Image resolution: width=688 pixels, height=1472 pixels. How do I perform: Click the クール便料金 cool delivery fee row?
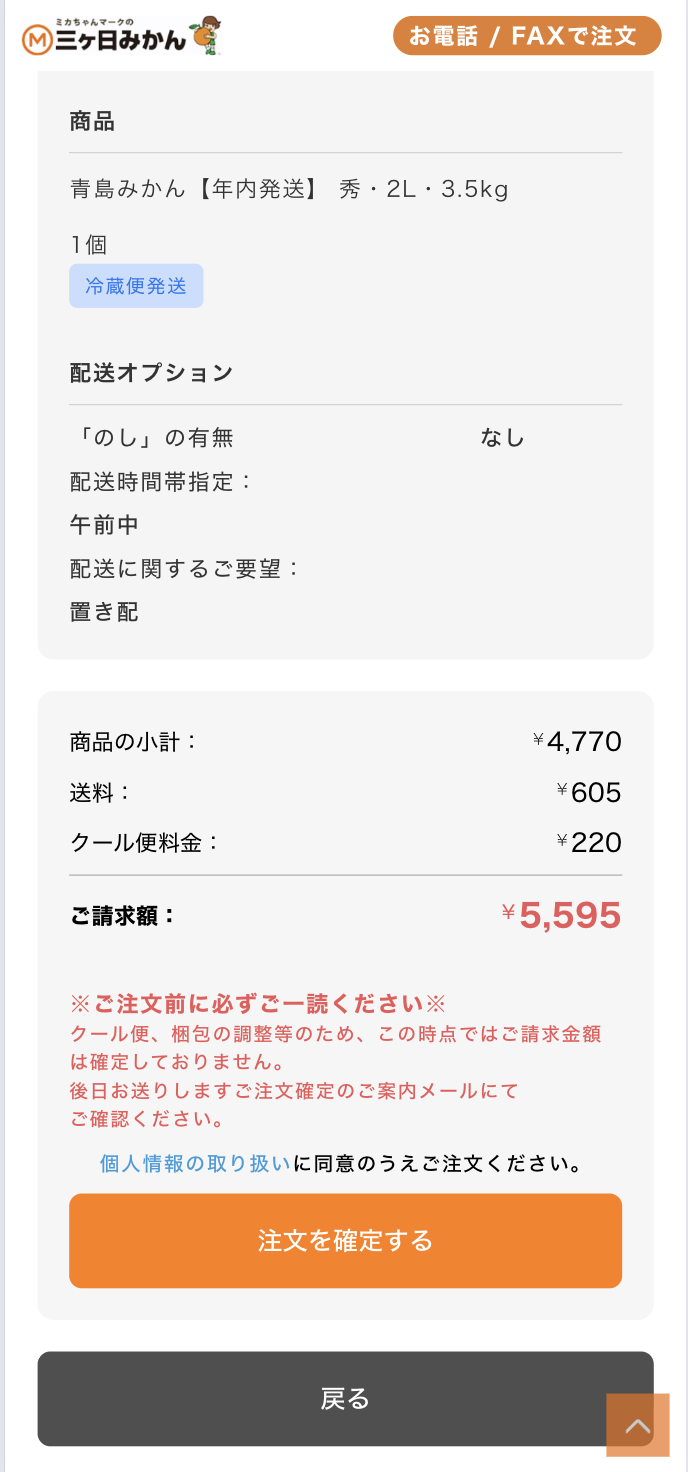pyautogui.click(x=139, y=842)
